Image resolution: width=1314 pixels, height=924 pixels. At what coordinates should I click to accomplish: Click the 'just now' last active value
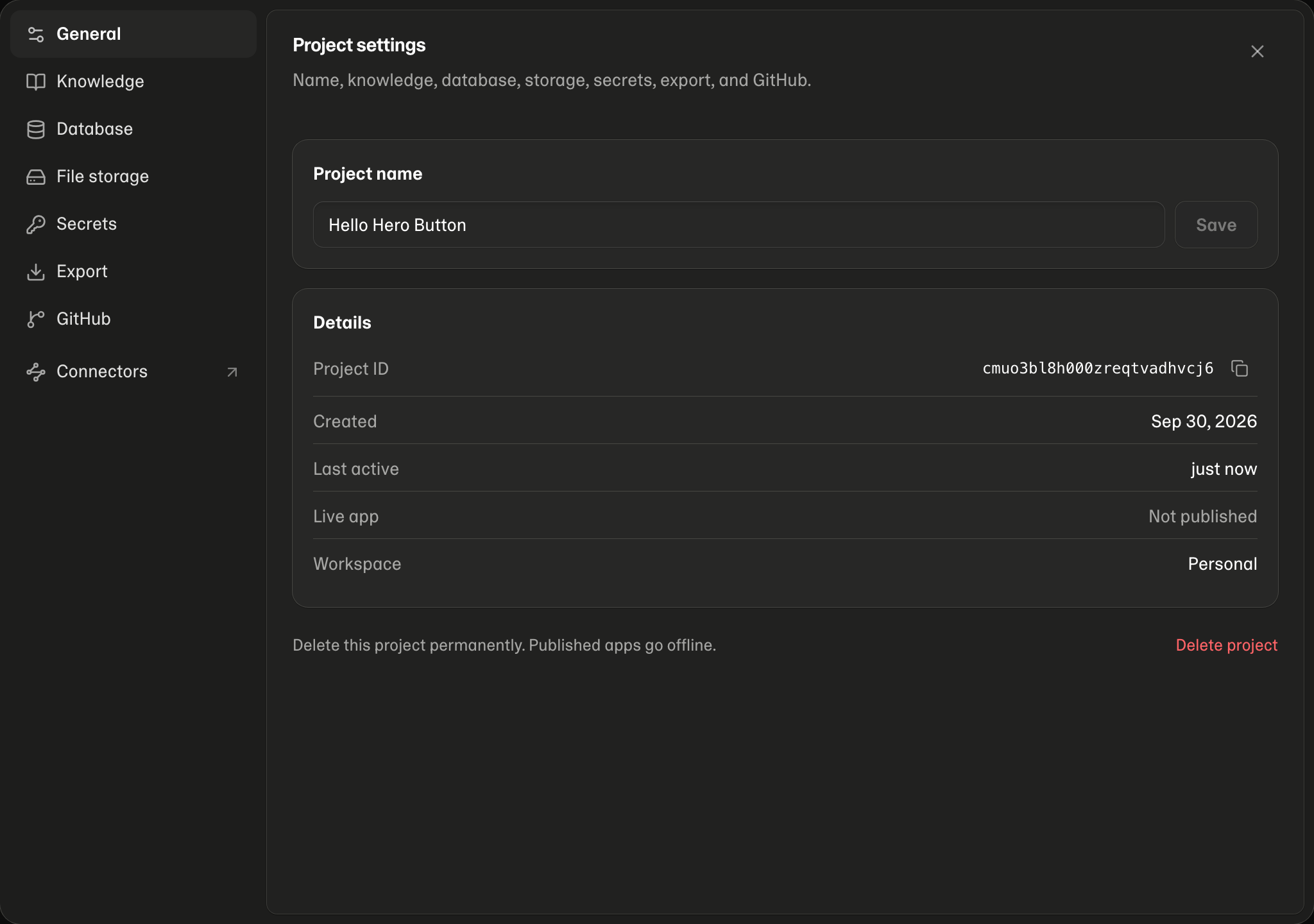1224,469
